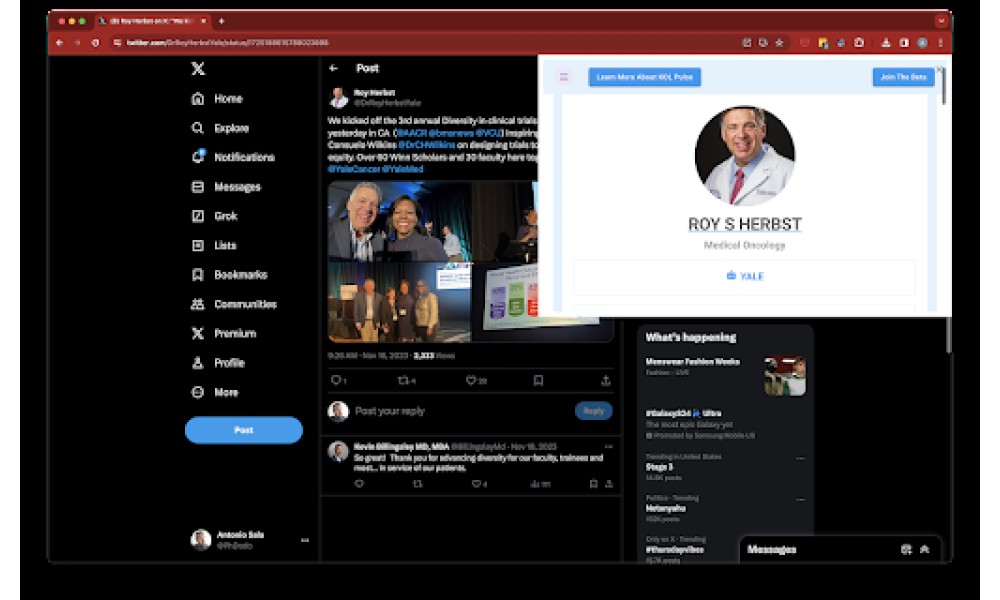Screen dimensions: 1000x600
Task: Open Premium page label
Action: (235, 333)
